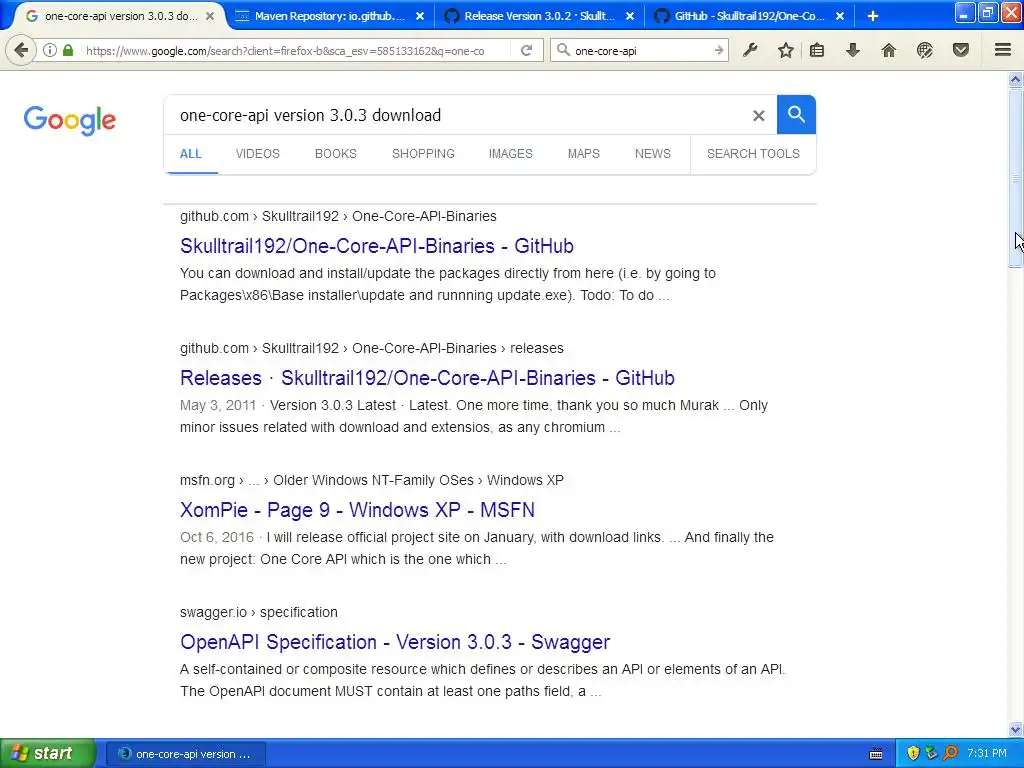1024x768 pixels.
Task: Switch to GitHub Skulltrail192/One-Co tab
Action: [750, 16]
